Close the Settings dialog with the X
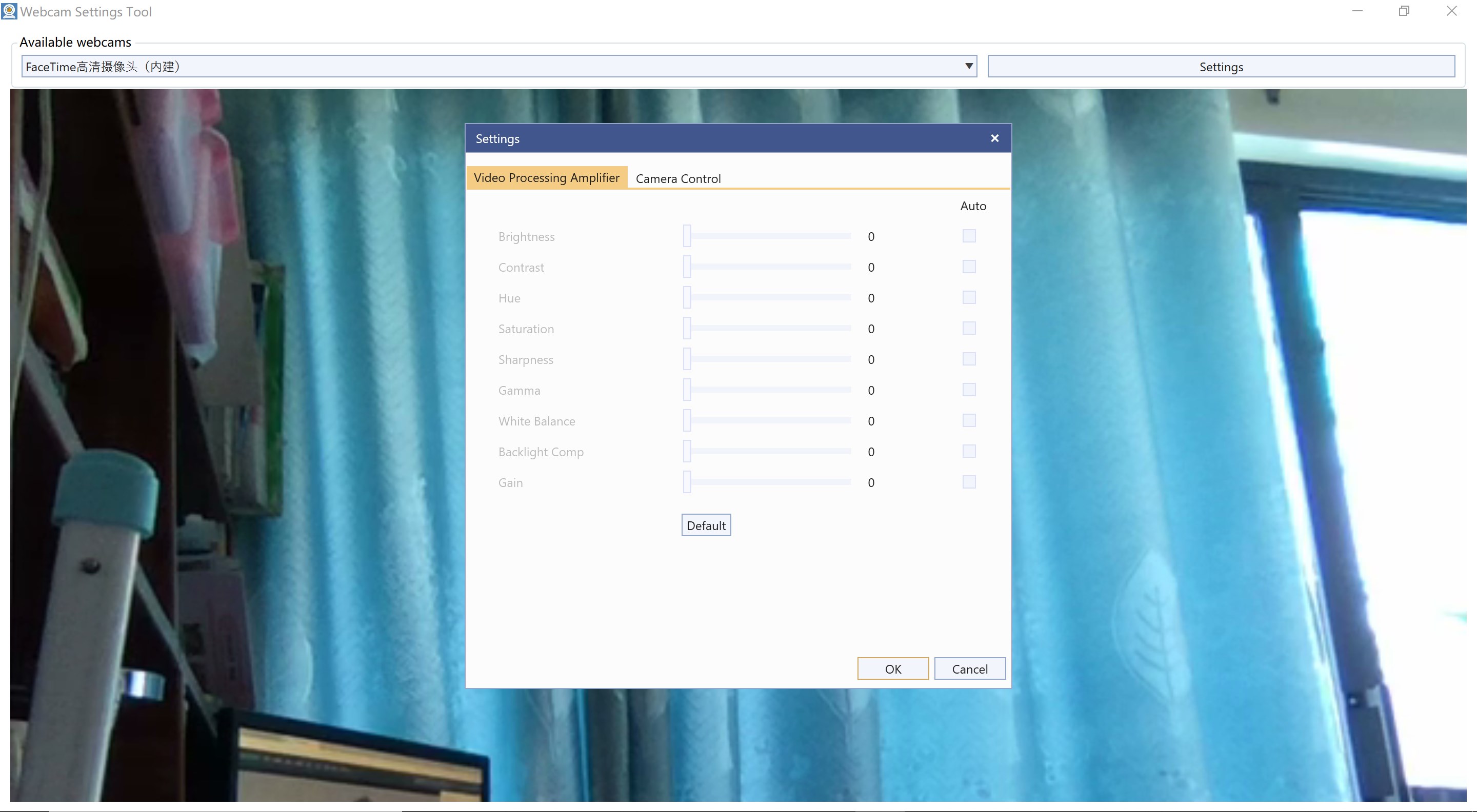Image resolution: width=1477 pixels, height=812 pixels. [x=994, y=138]
